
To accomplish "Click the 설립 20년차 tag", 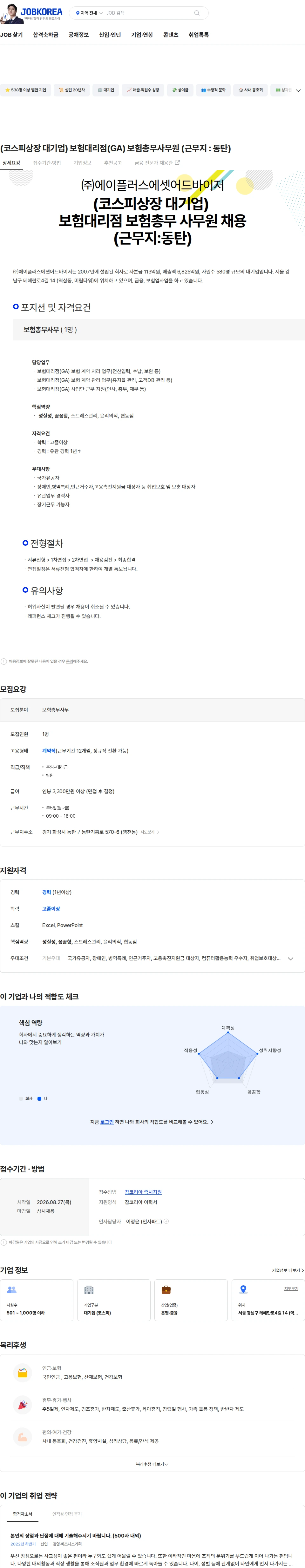I will [x=72, y=90].
